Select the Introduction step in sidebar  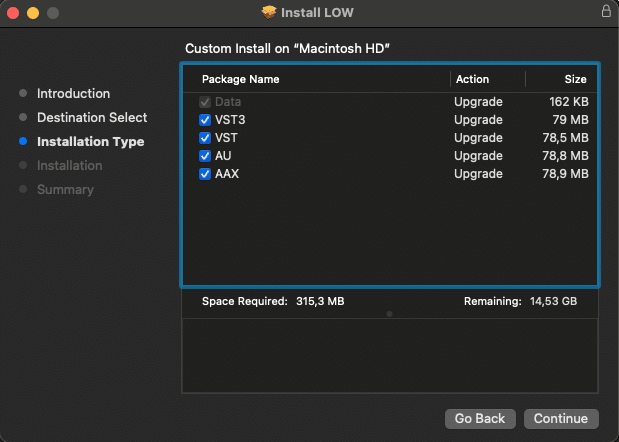[73, 93]
